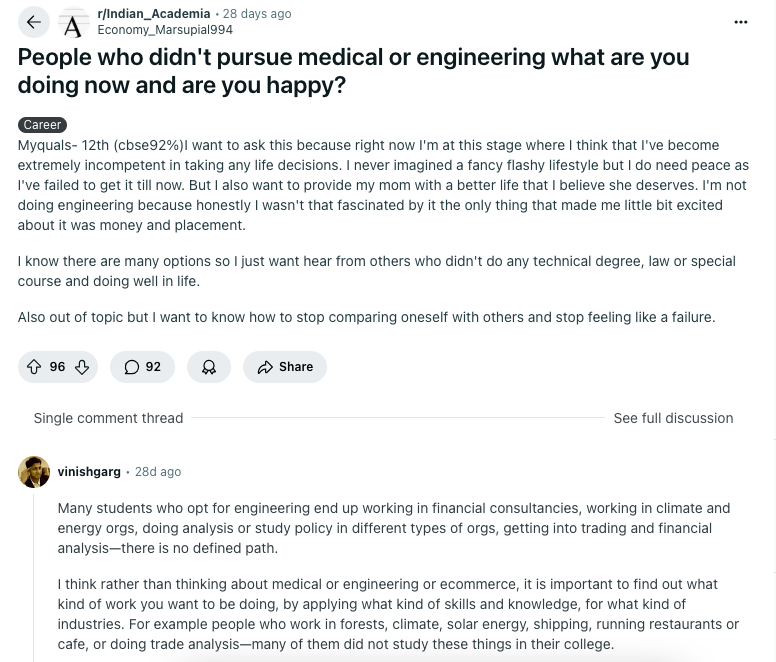Click the post vote count 96
Image resolution: width=776 pixels, height=662 pixels.
coord(57,367)
